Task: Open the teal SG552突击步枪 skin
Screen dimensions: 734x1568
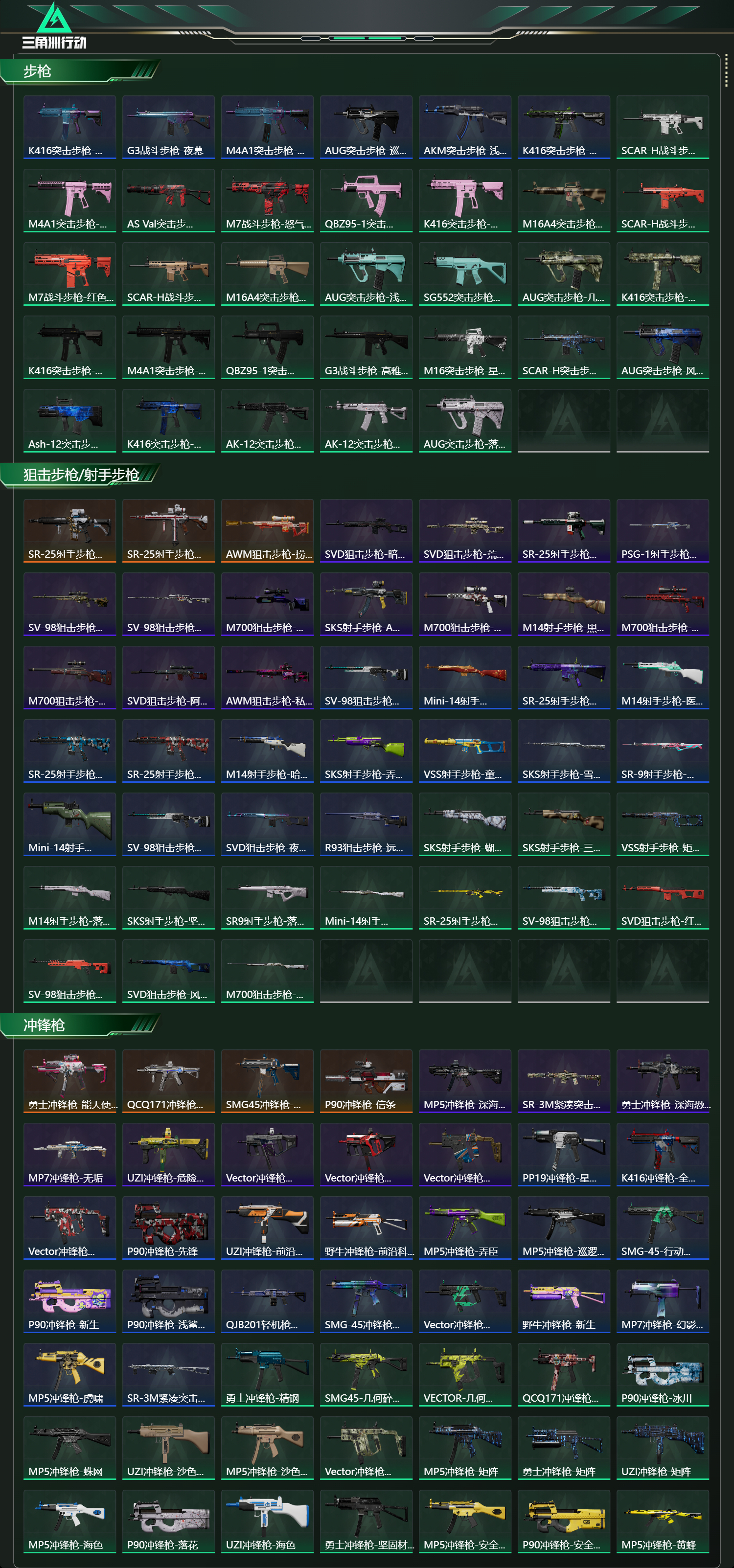Action: pos(465,274)
